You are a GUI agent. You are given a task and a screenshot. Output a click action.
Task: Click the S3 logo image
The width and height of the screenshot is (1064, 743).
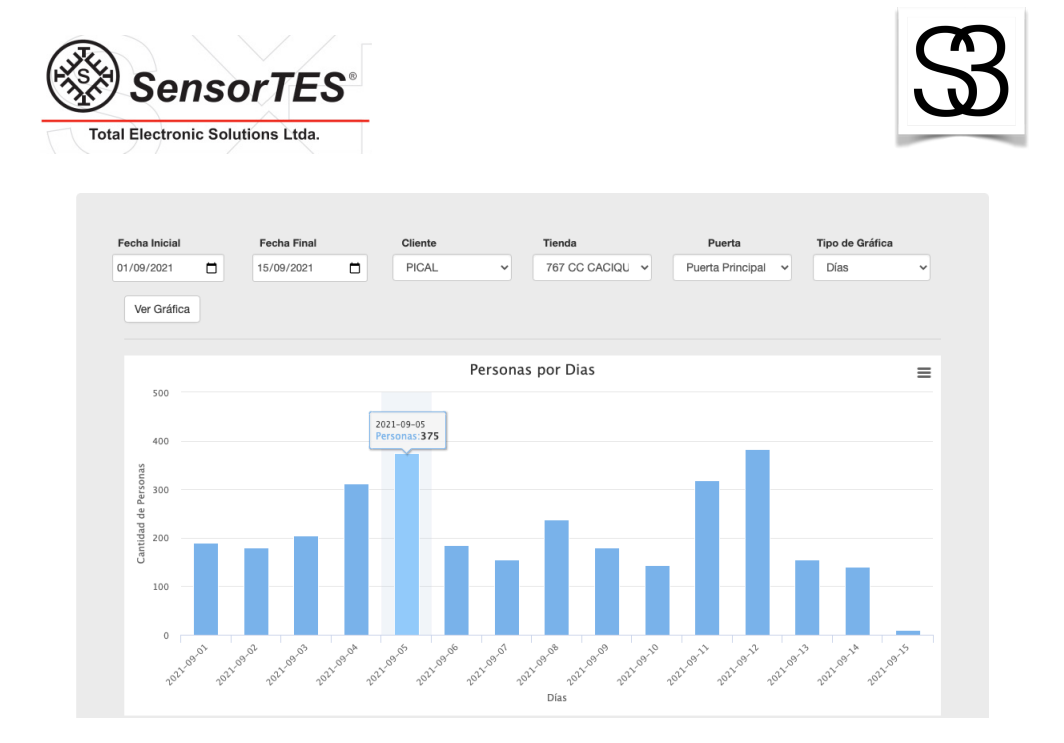(x=960, y=76)
